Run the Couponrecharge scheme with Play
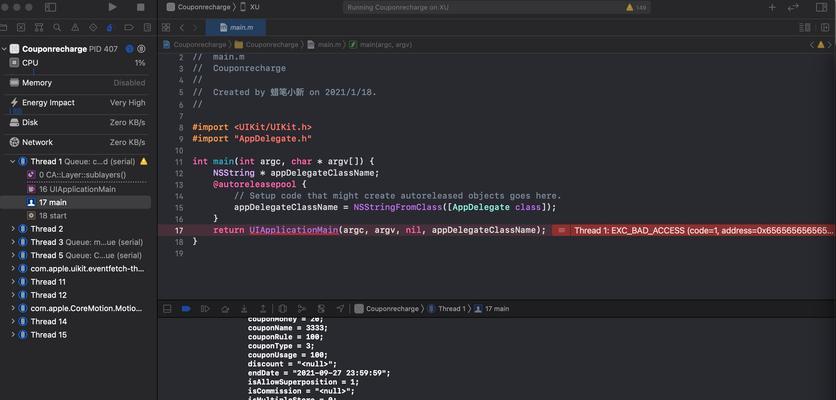The width and height of the screenshot is (836, 400). click(x=112, y=7)
